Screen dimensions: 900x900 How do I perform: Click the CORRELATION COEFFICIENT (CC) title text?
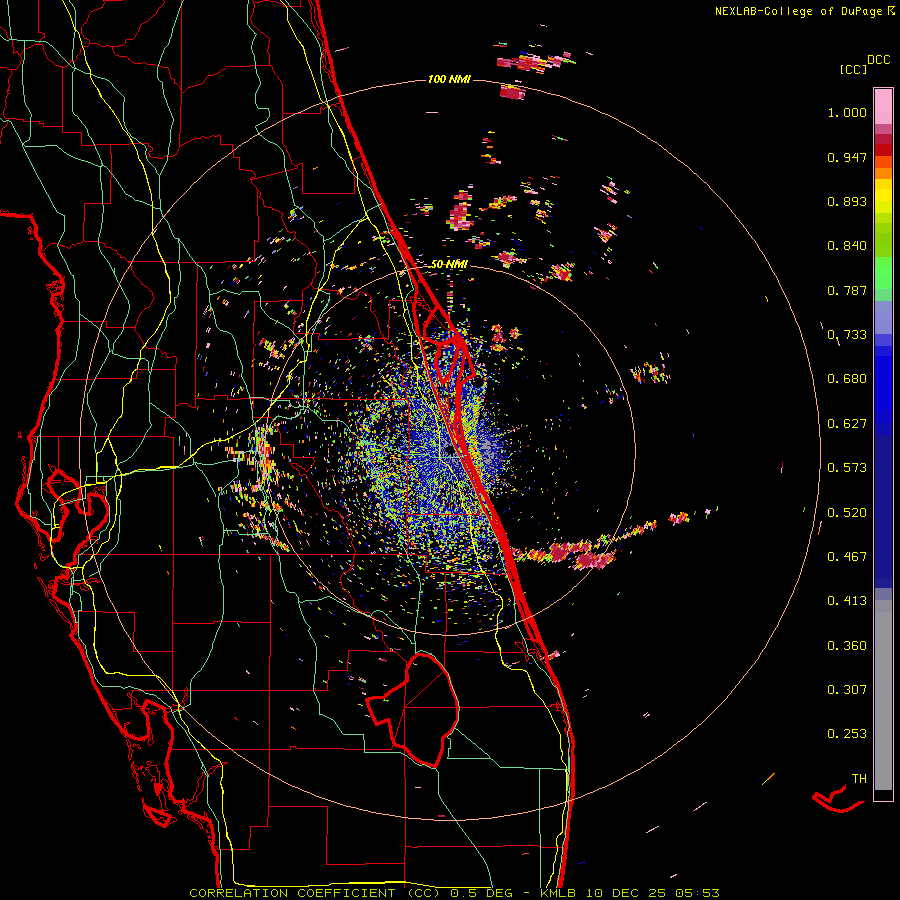point(315,893)
